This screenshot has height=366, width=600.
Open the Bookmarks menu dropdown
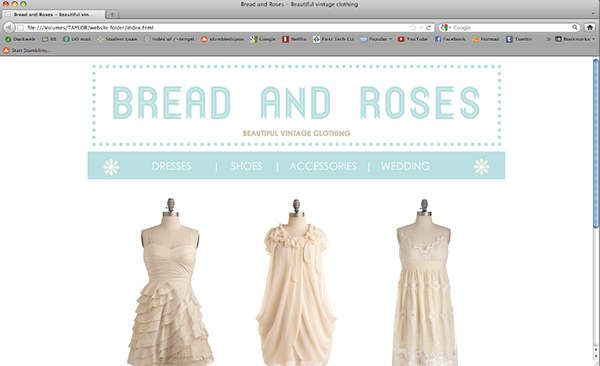(x=575, y=39)
